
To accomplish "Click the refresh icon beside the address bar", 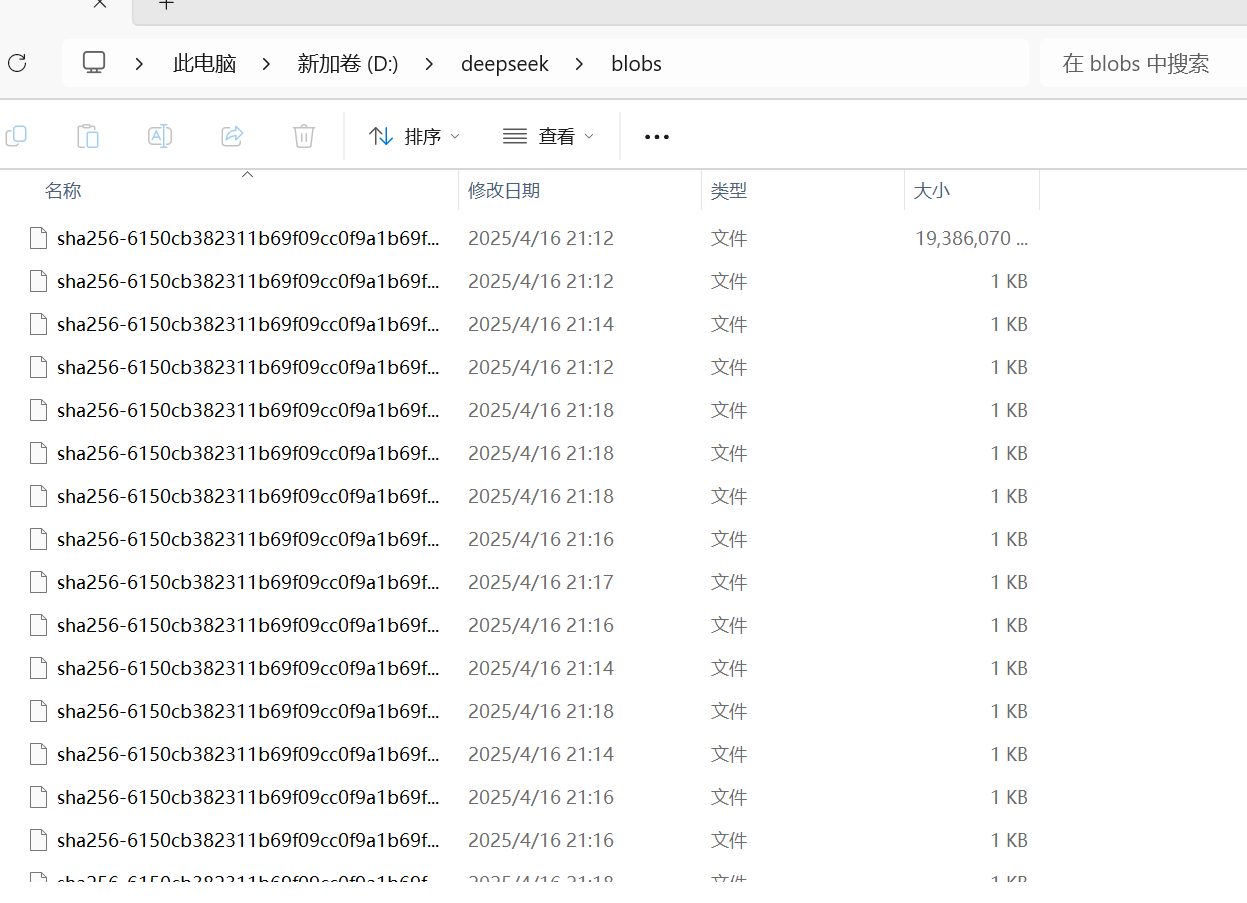I will (16, 63).
